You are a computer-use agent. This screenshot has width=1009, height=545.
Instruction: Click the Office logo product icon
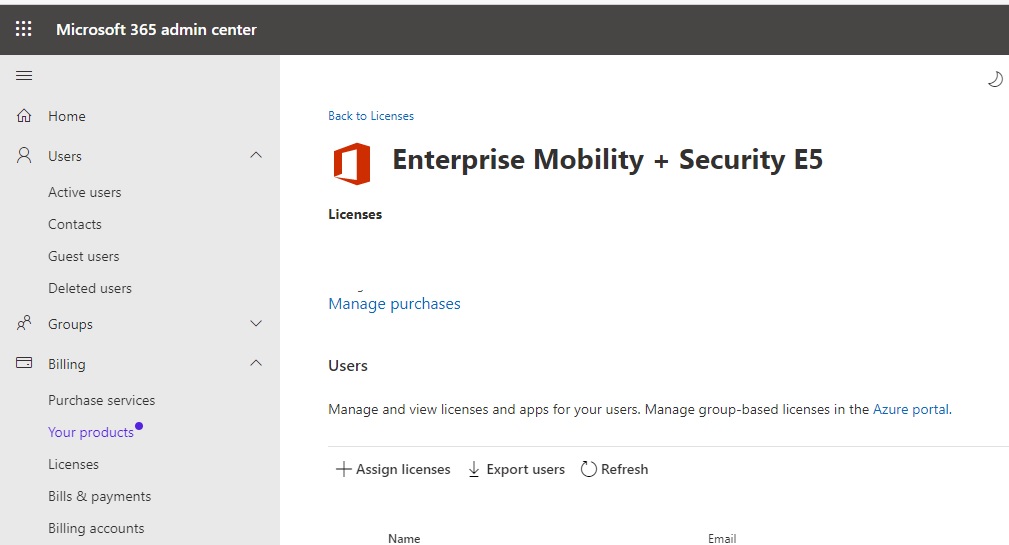pos(352,163)
